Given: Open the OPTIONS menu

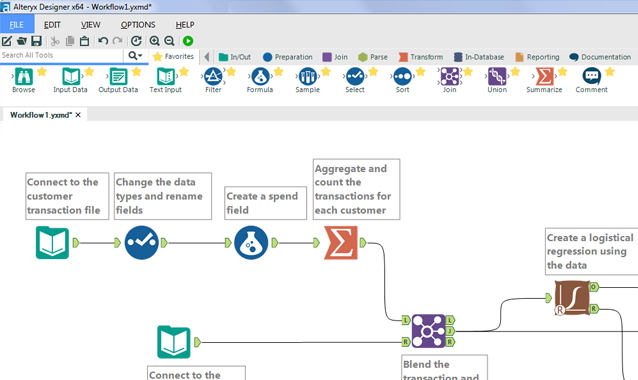Looking at the screenshot, I should [138, 25].
